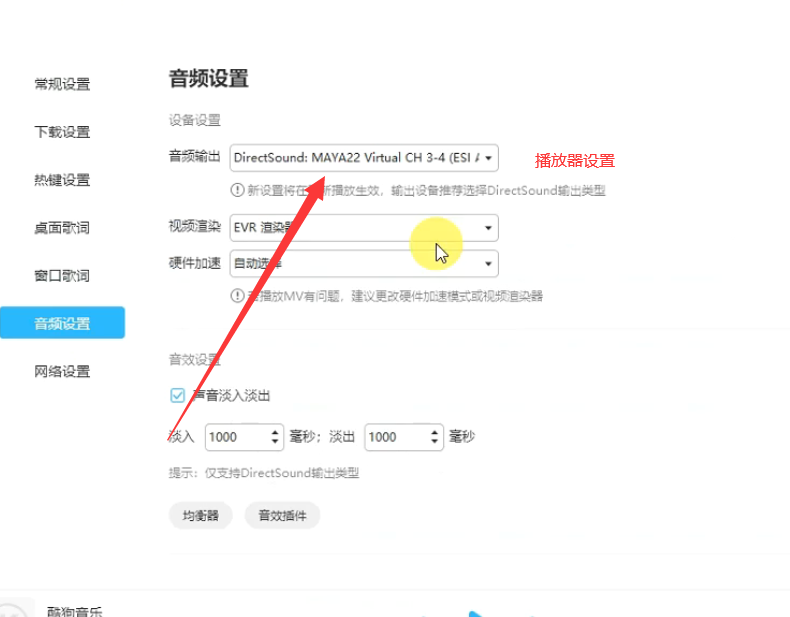
Task: Open the 音效插件 button
Action: 282,515
